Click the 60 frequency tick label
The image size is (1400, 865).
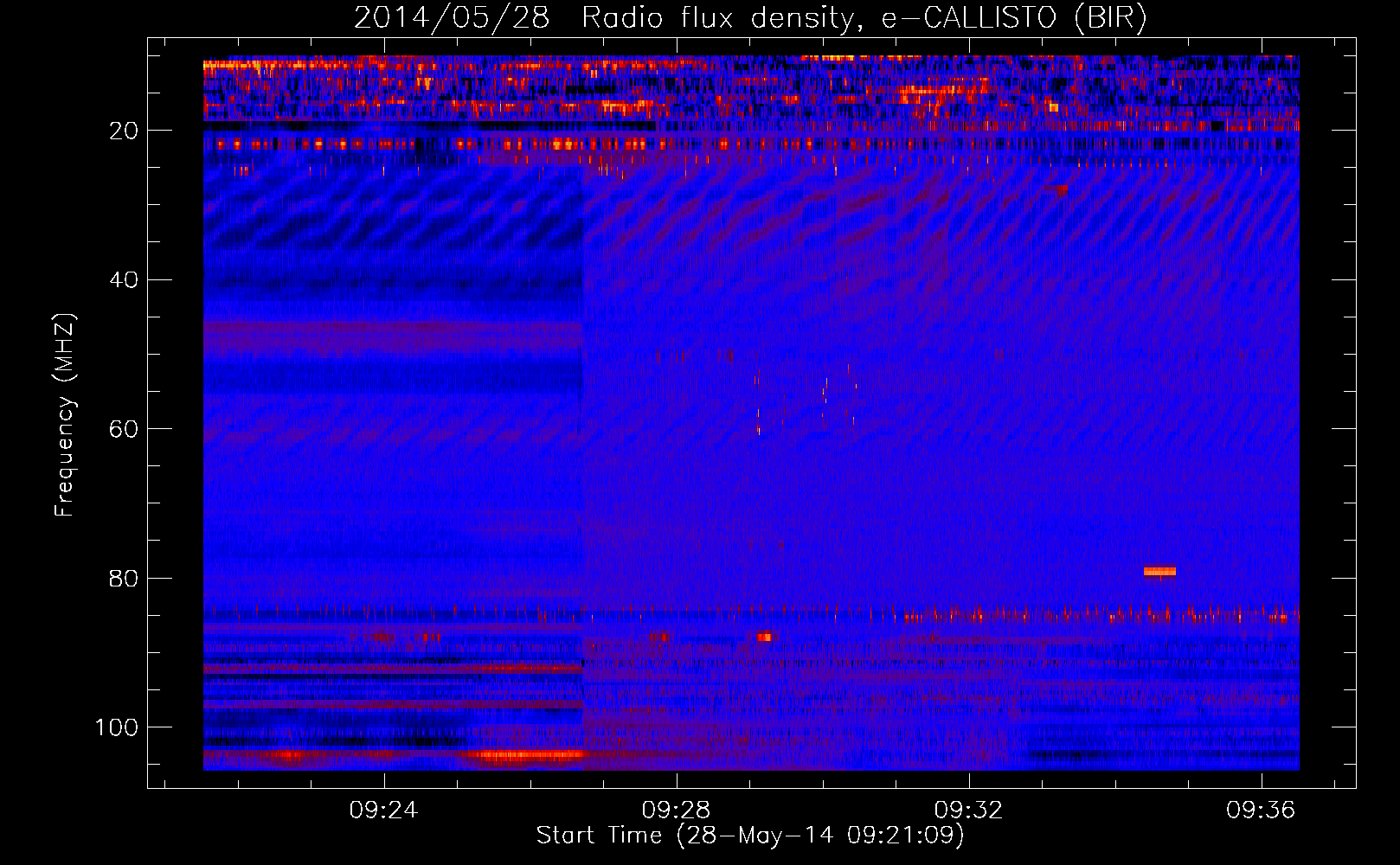click(124, 429)
